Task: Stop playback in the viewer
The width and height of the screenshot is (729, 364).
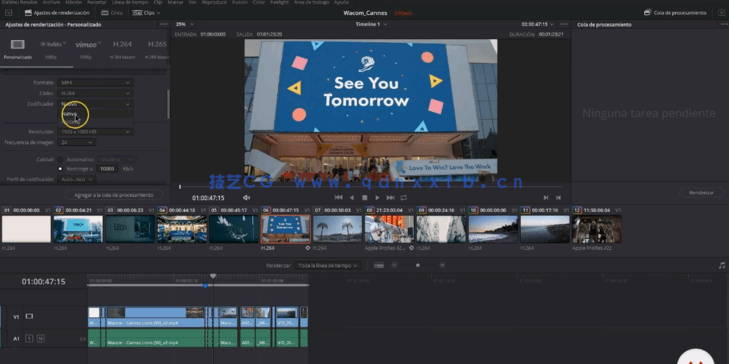Action: click(364, 198)
